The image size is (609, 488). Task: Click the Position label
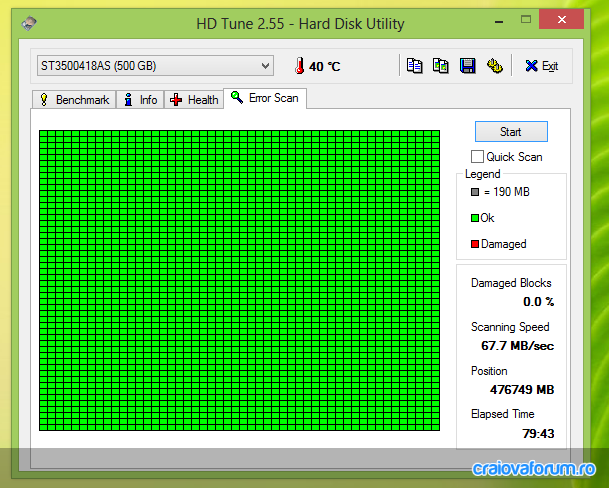click(x=489, y=371)
